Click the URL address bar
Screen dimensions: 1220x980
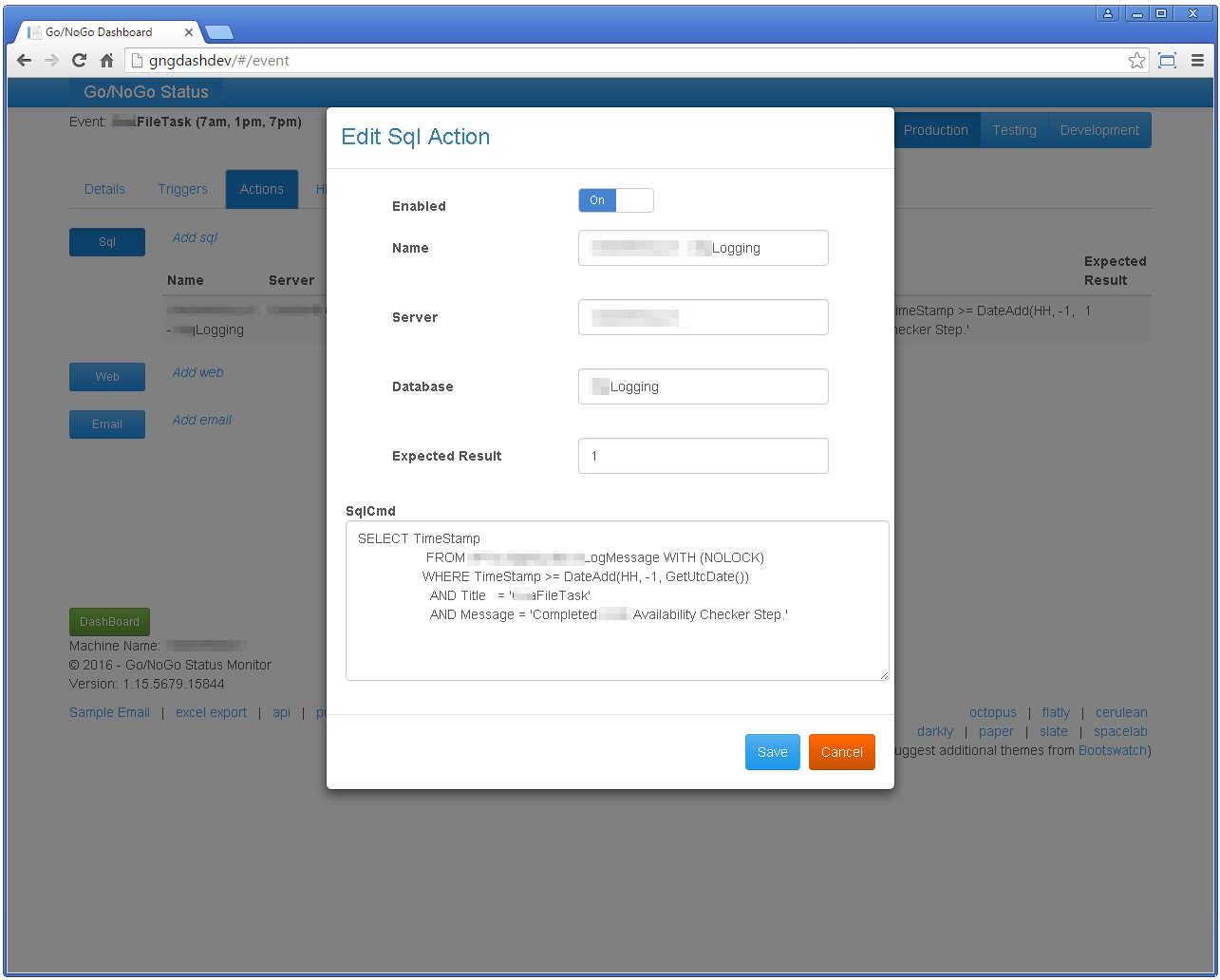click(x=627, y=61)
